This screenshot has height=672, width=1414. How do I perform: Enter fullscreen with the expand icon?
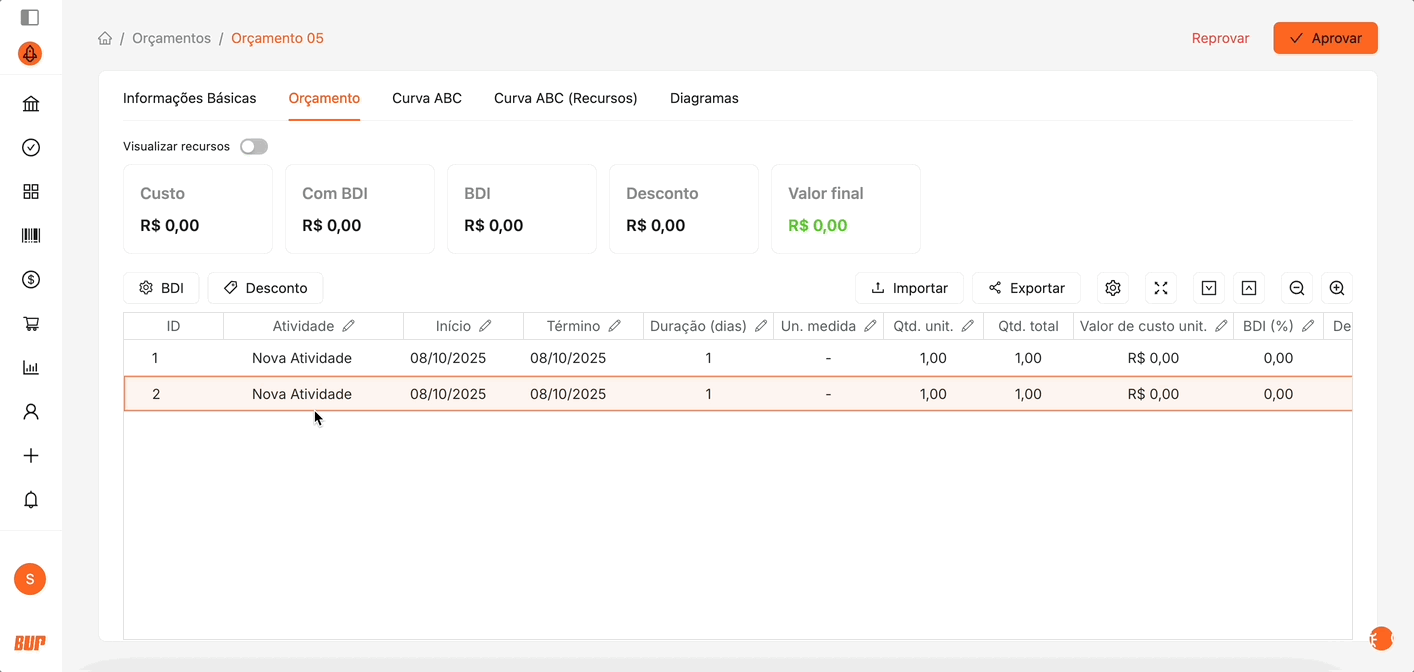[1161, 288]
